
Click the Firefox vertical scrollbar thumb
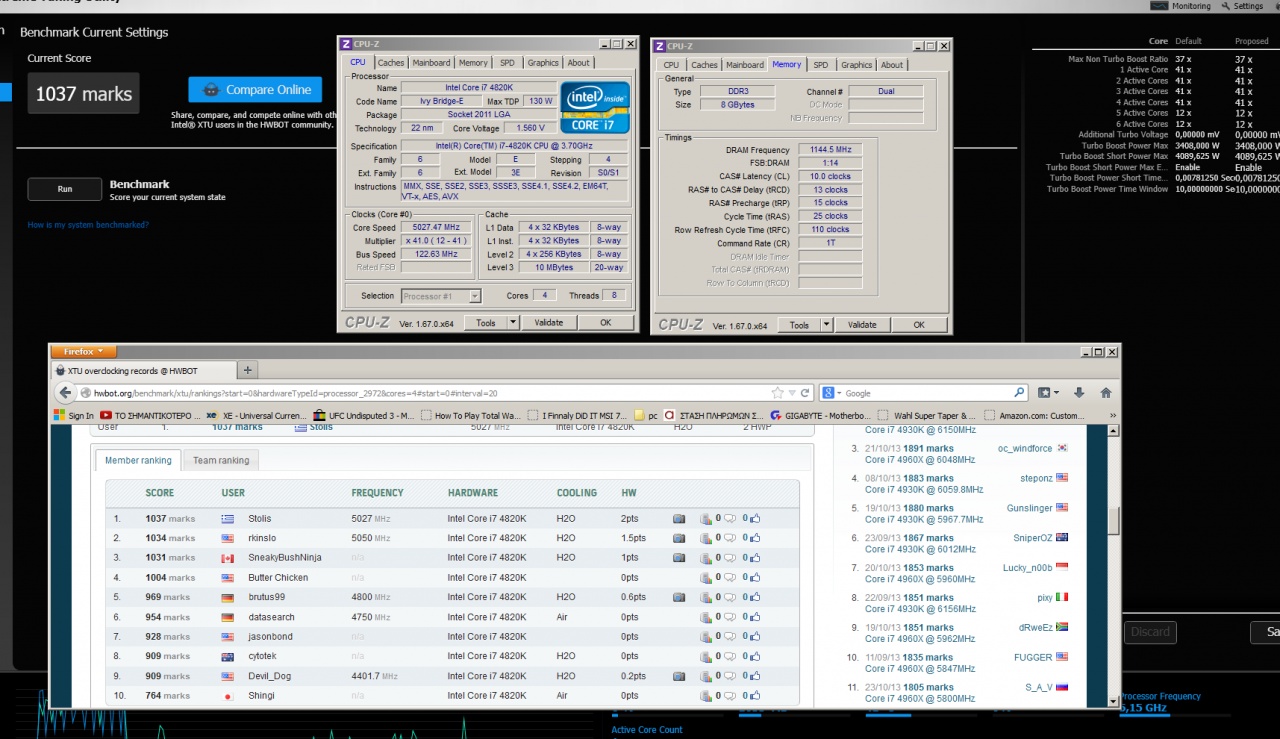(1113, 520)
